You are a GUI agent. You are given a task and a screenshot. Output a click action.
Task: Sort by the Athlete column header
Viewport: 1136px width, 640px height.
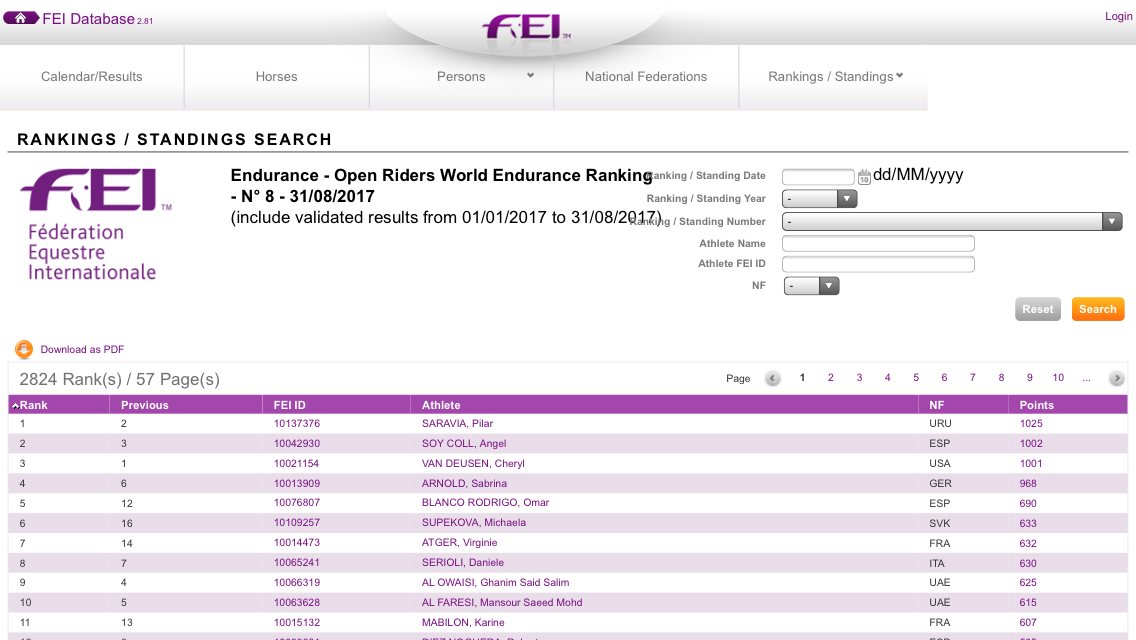click(x=440, y=405)
